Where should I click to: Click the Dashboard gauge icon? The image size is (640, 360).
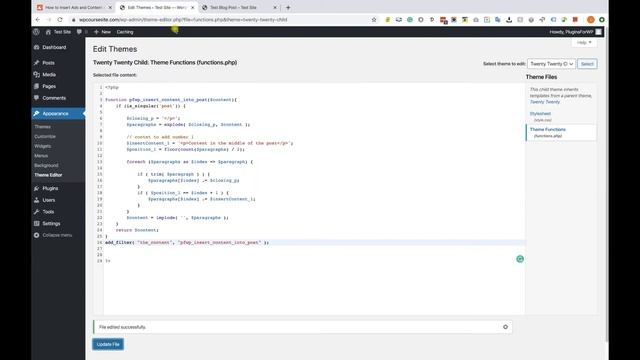(37, 47)
